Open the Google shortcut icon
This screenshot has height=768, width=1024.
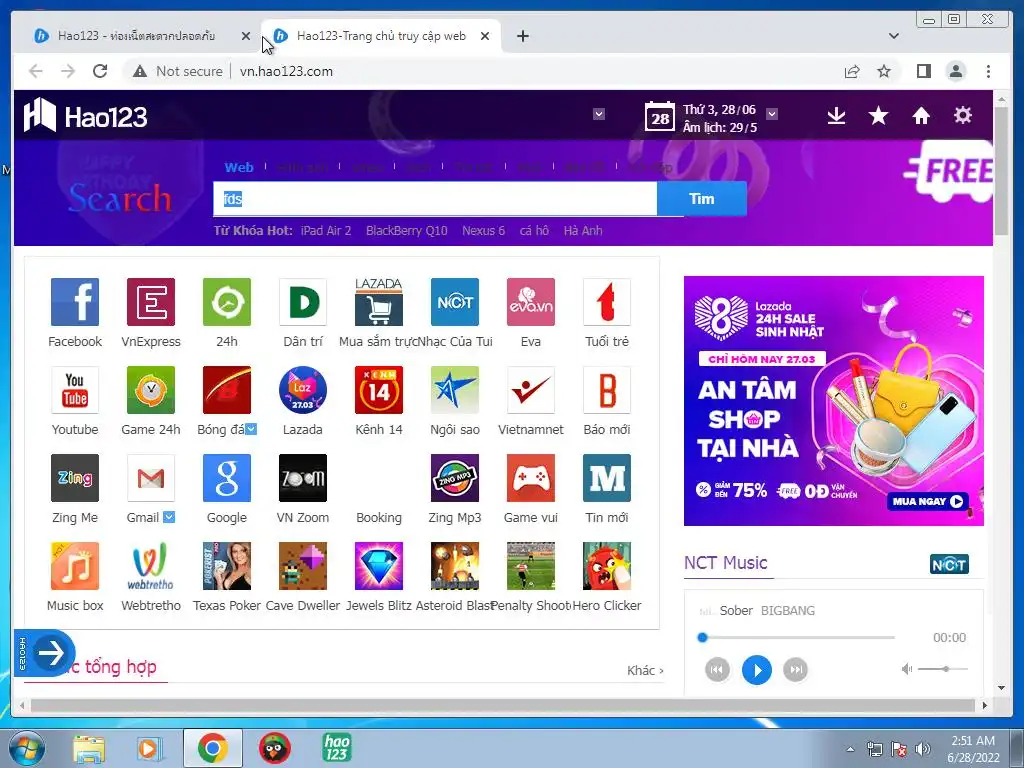pyautogui.click(x=227, y=478)
